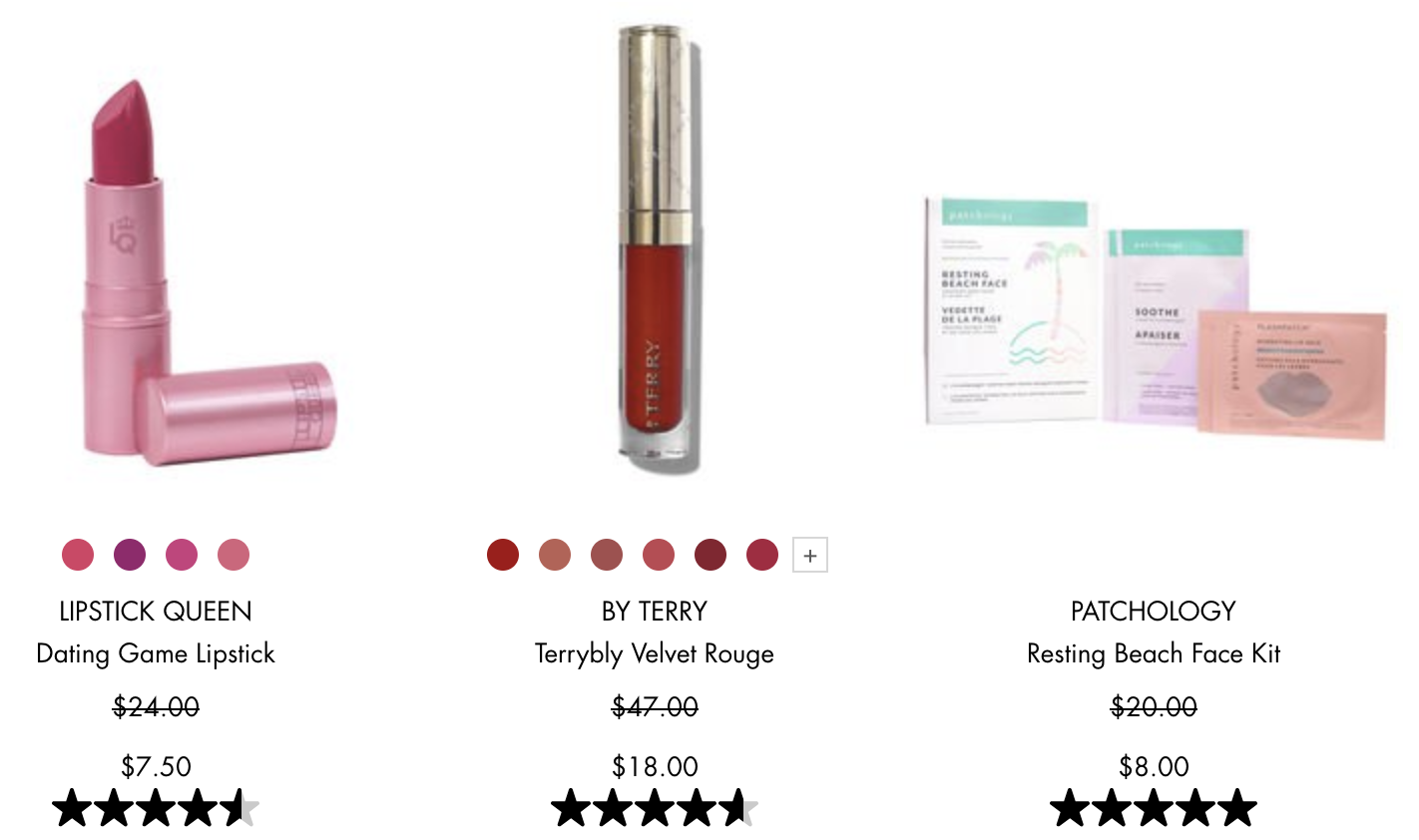Image resolution: width=1419 pixels, height=840 pixels.
Task: Pick the magenta Lipstick Queen swatch
Action: (x=182, y=554)
